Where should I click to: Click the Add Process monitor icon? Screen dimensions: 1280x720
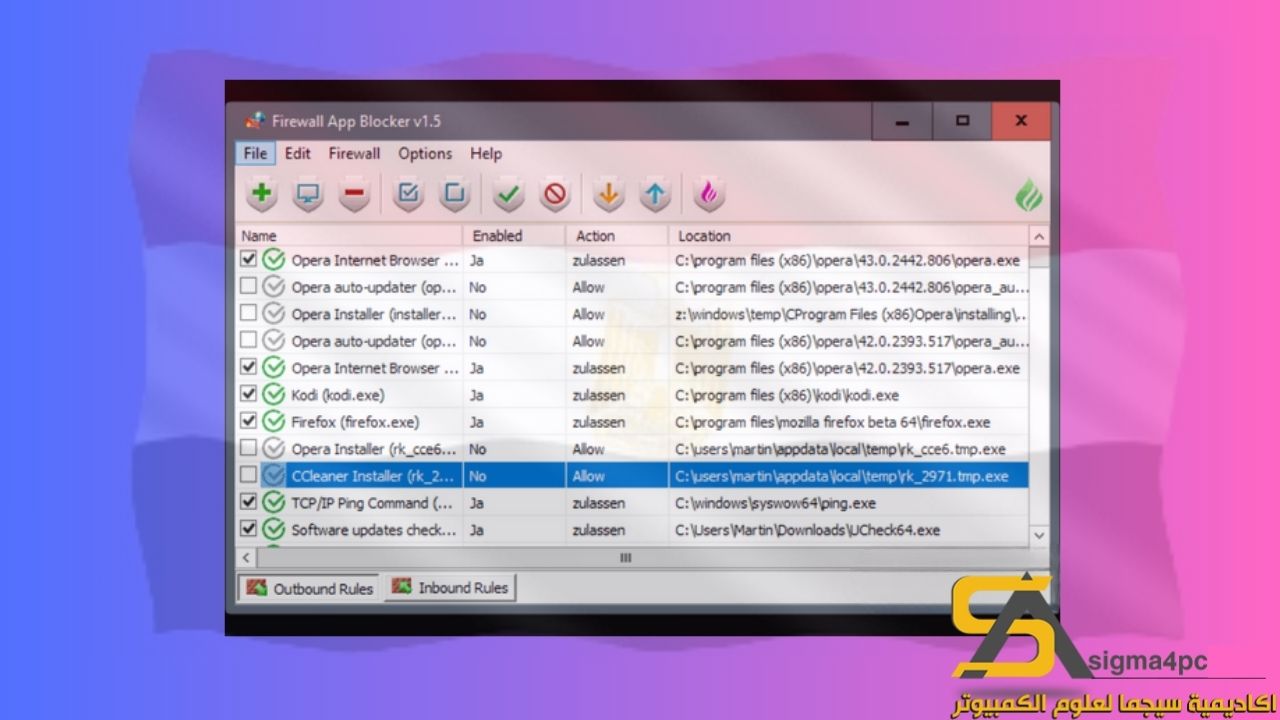coord(308,194)
